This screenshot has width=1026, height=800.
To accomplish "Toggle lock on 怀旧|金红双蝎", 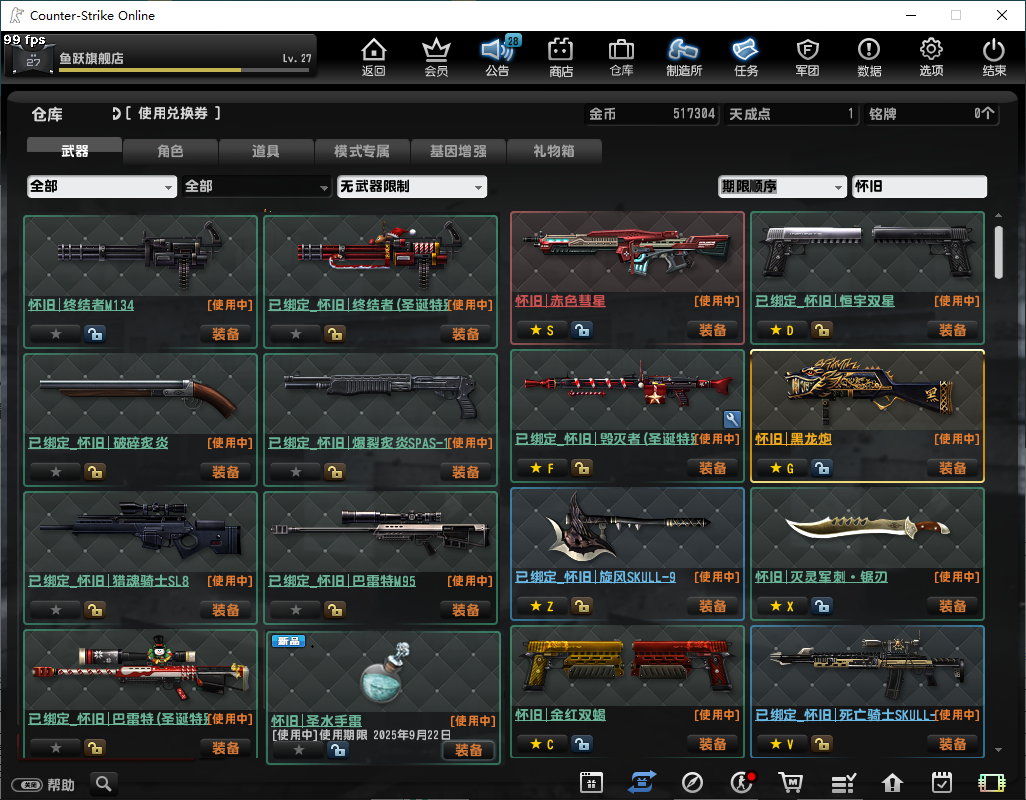I will 581,744.
